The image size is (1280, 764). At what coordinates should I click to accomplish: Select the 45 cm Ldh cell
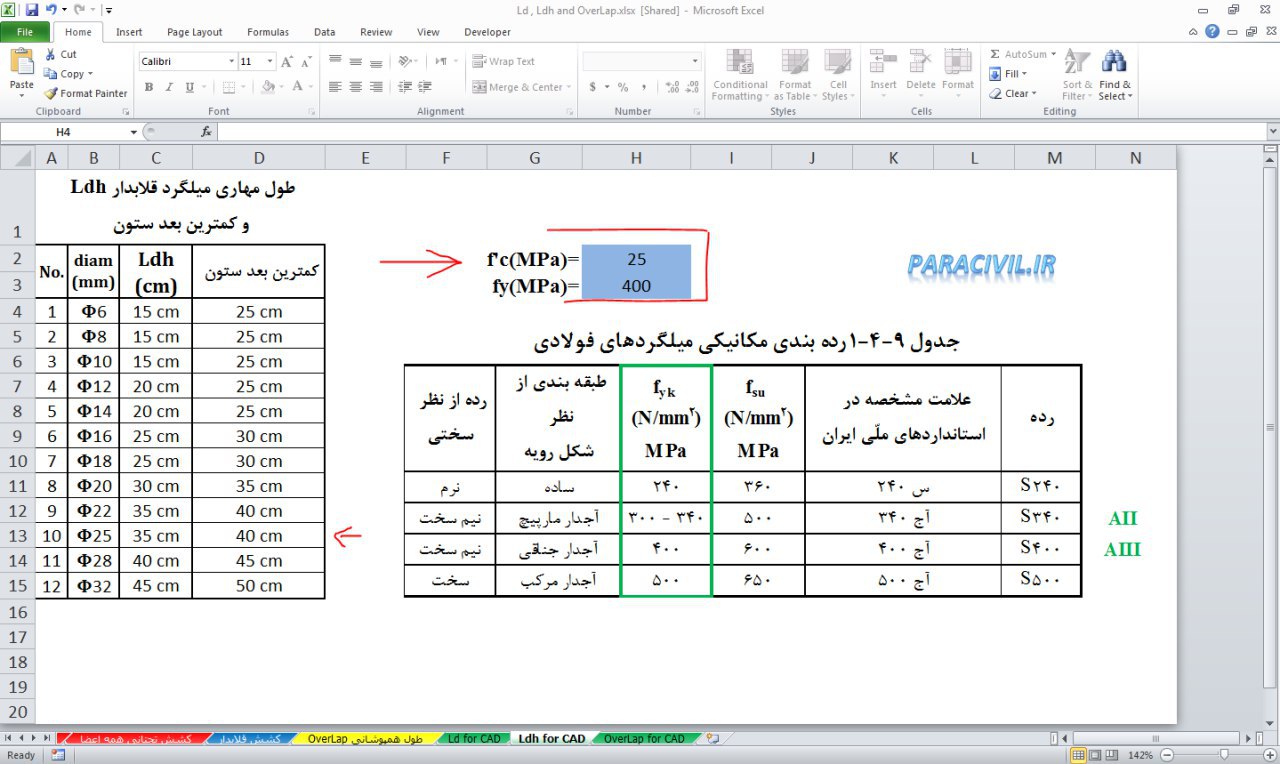(x=156, y=586)
